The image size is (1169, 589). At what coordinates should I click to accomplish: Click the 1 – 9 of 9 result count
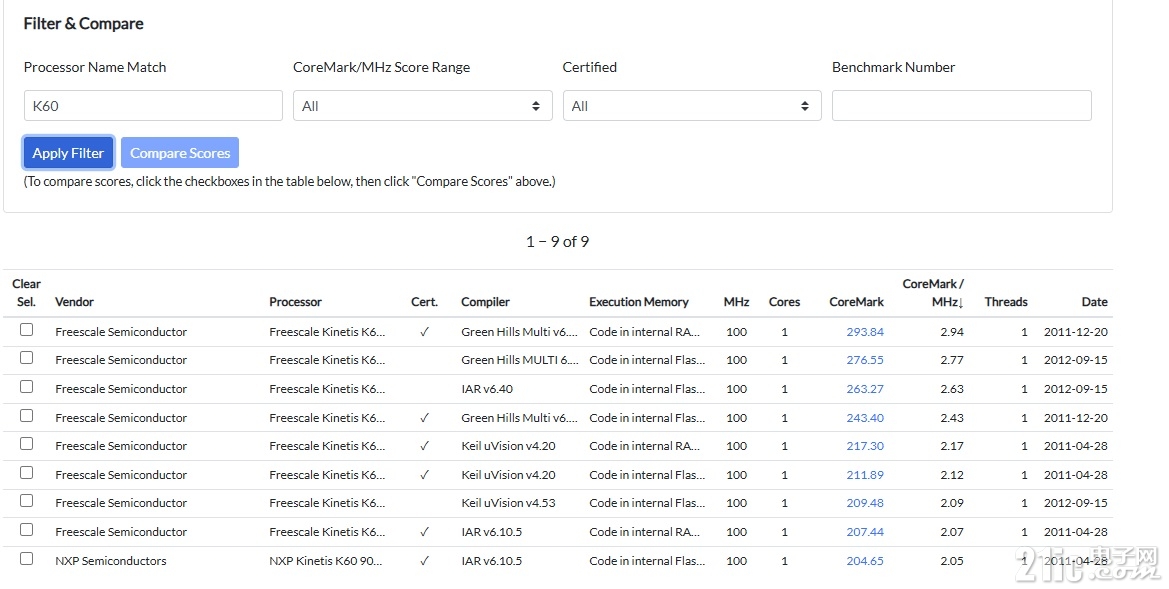click(558, 242)
